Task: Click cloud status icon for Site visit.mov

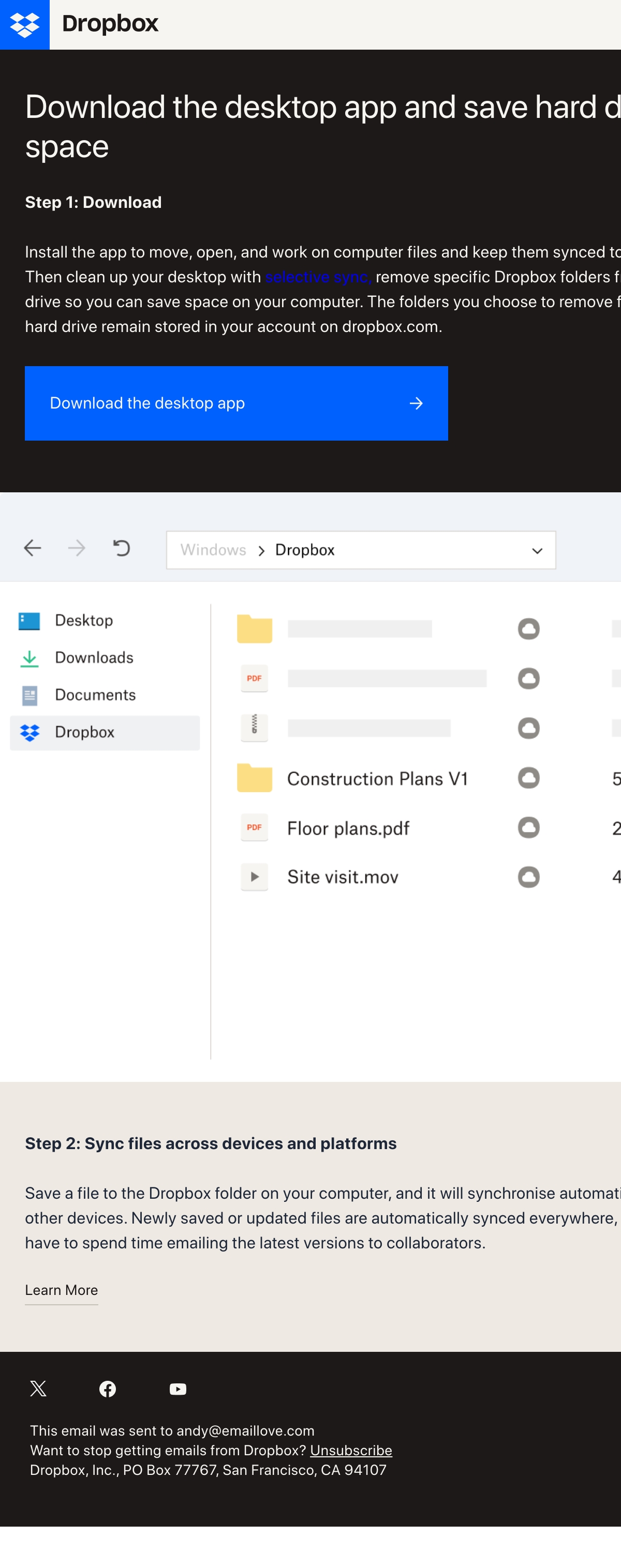Action: pyautogui.click(x=528, y=877)
